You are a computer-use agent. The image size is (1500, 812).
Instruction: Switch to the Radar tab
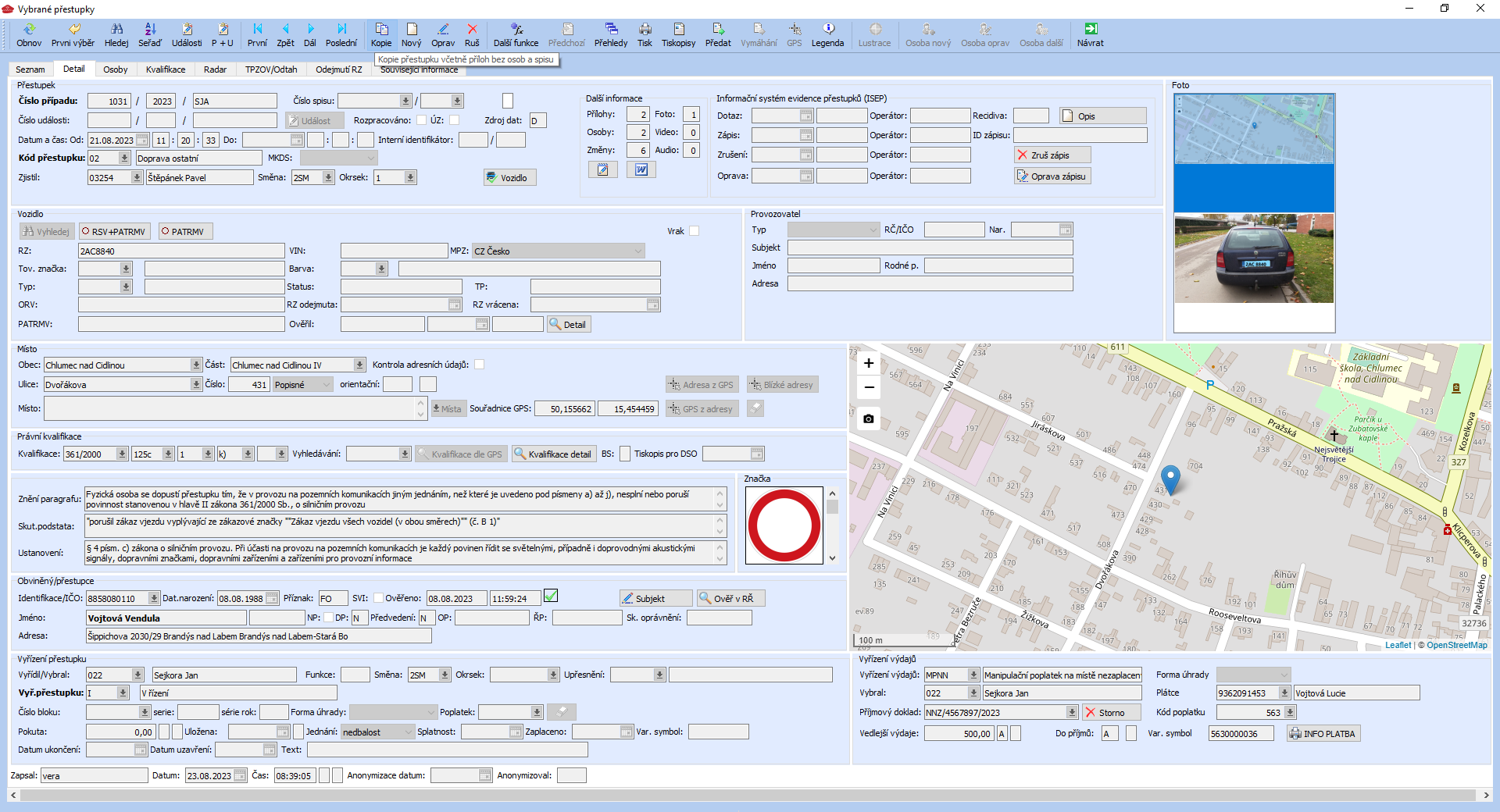(215, 69)
